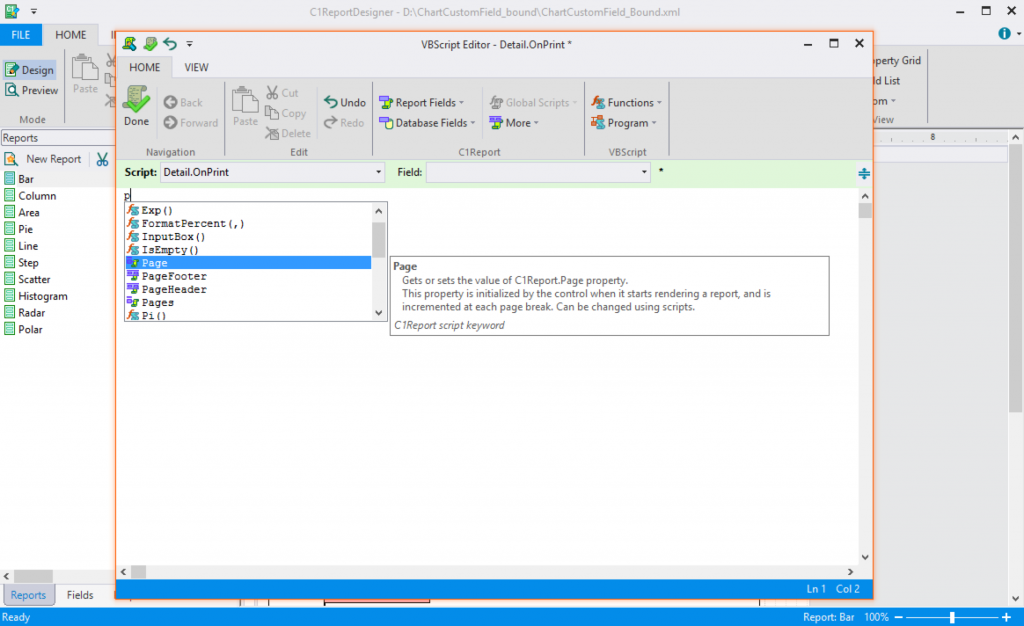Choose PageHeader from autocomplete list
This screenshot has height=626, width=1024.
tap(248, 289)
